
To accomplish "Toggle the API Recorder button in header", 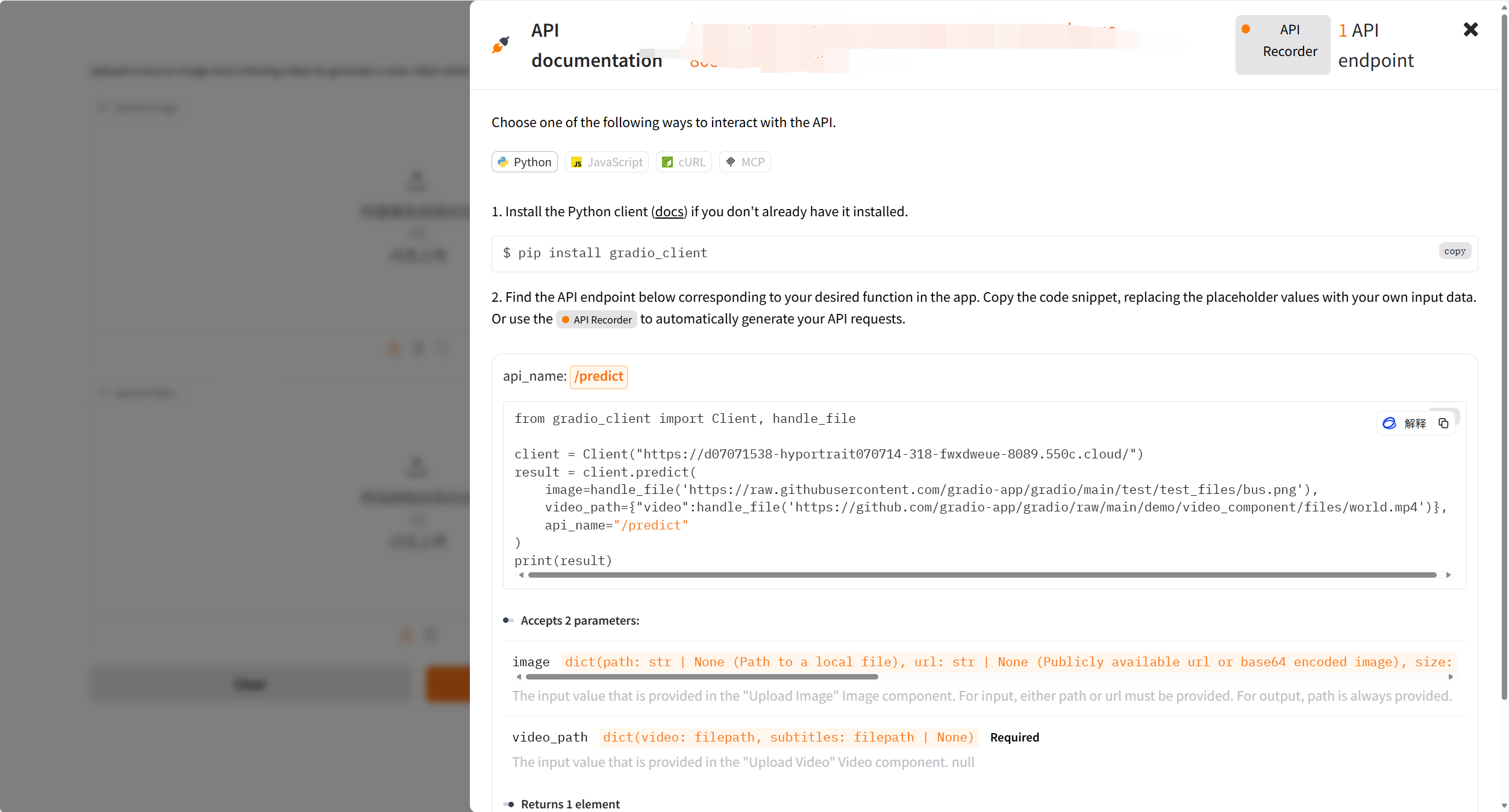I will tap(1282, 45).
